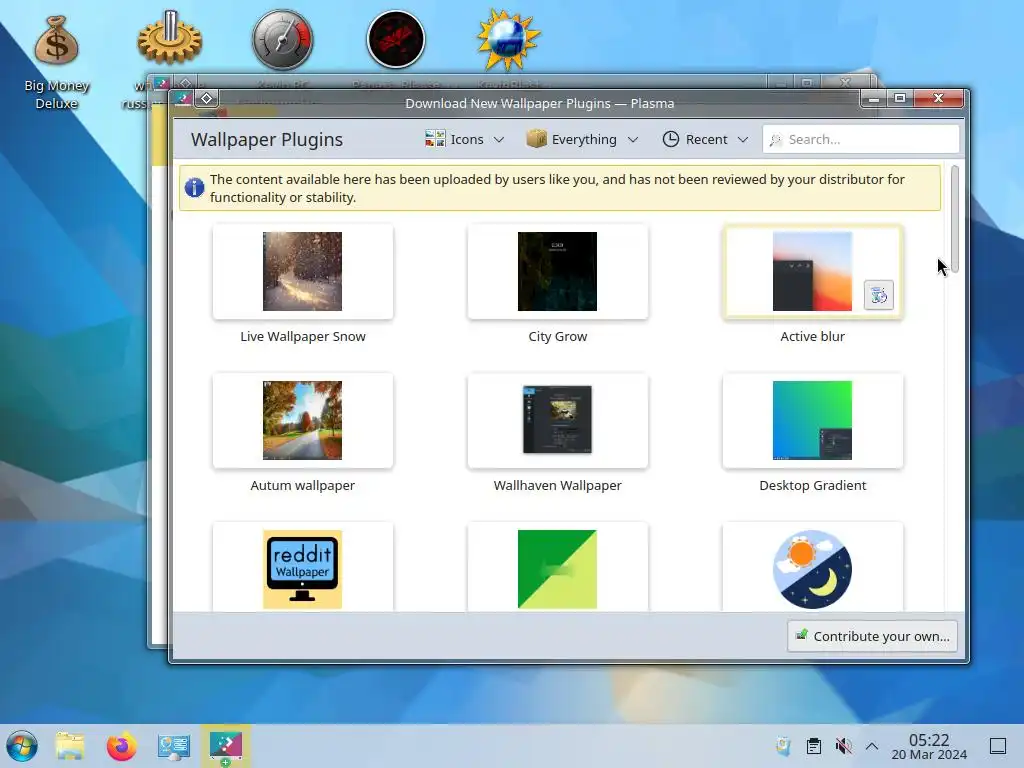
Task: Click the Search field in Wallpaper Plugins
Action: click(861, 139)
